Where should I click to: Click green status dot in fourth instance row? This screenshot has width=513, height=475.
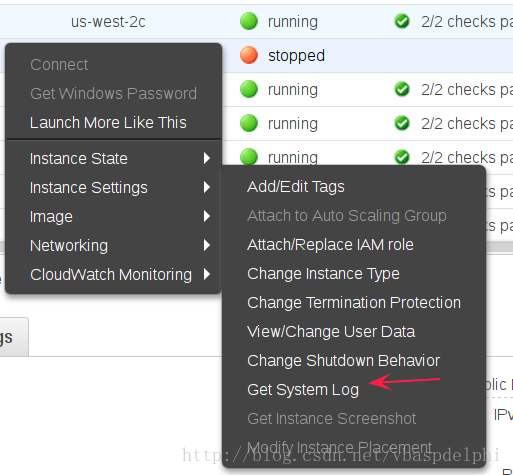tap(249, 123)
